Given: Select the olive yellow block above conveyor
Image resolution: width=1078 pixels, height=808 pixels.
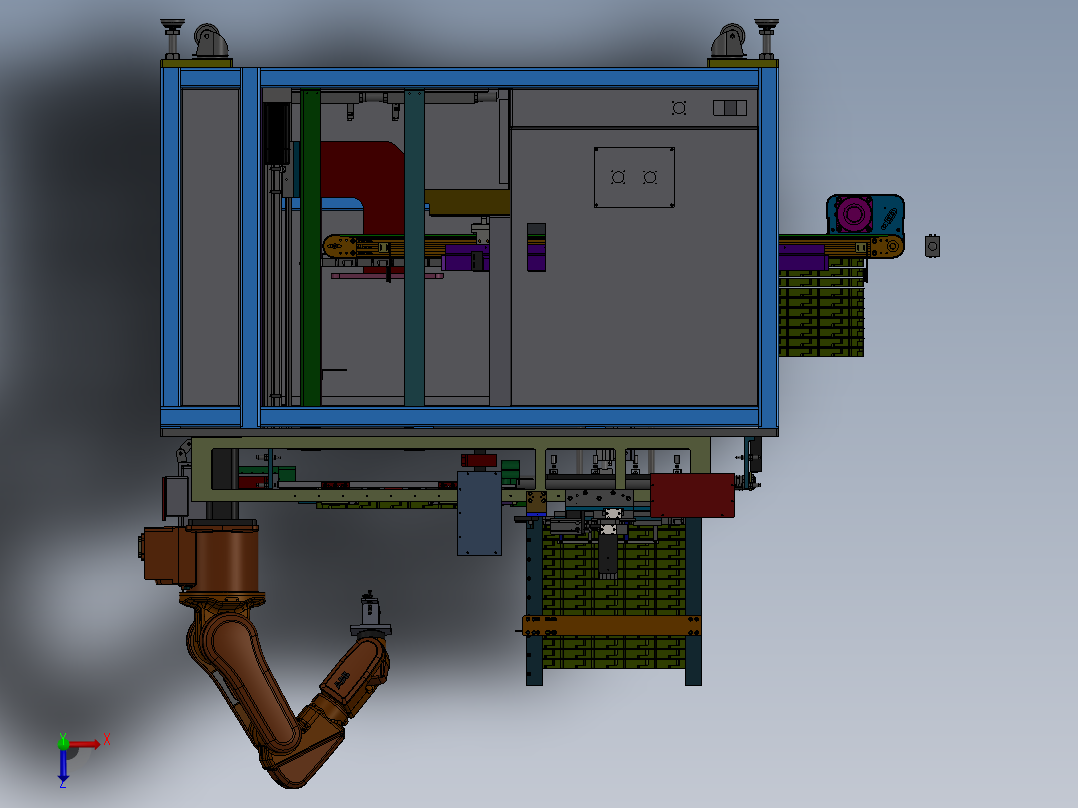Looking at the screenshot, I should (x=468, y=202).
